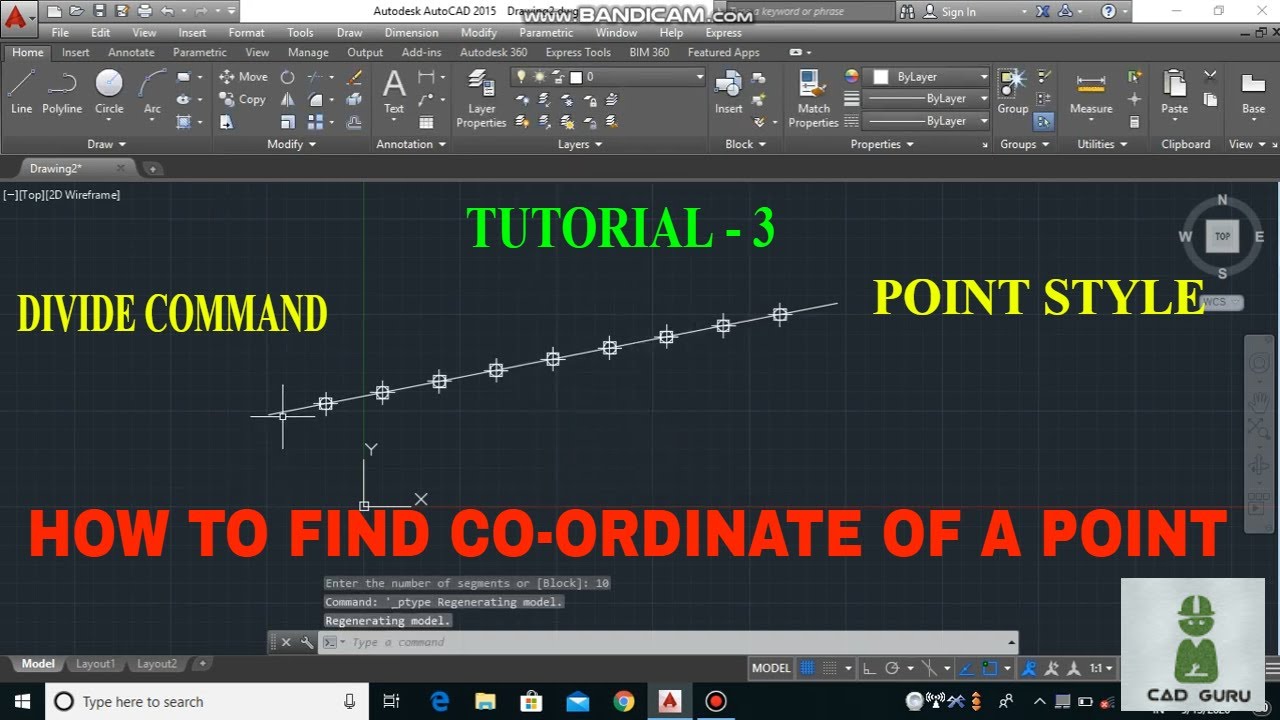The image size is (1280, 720).
Task: Toggle object snap tracking
Action: pos(966,668)
